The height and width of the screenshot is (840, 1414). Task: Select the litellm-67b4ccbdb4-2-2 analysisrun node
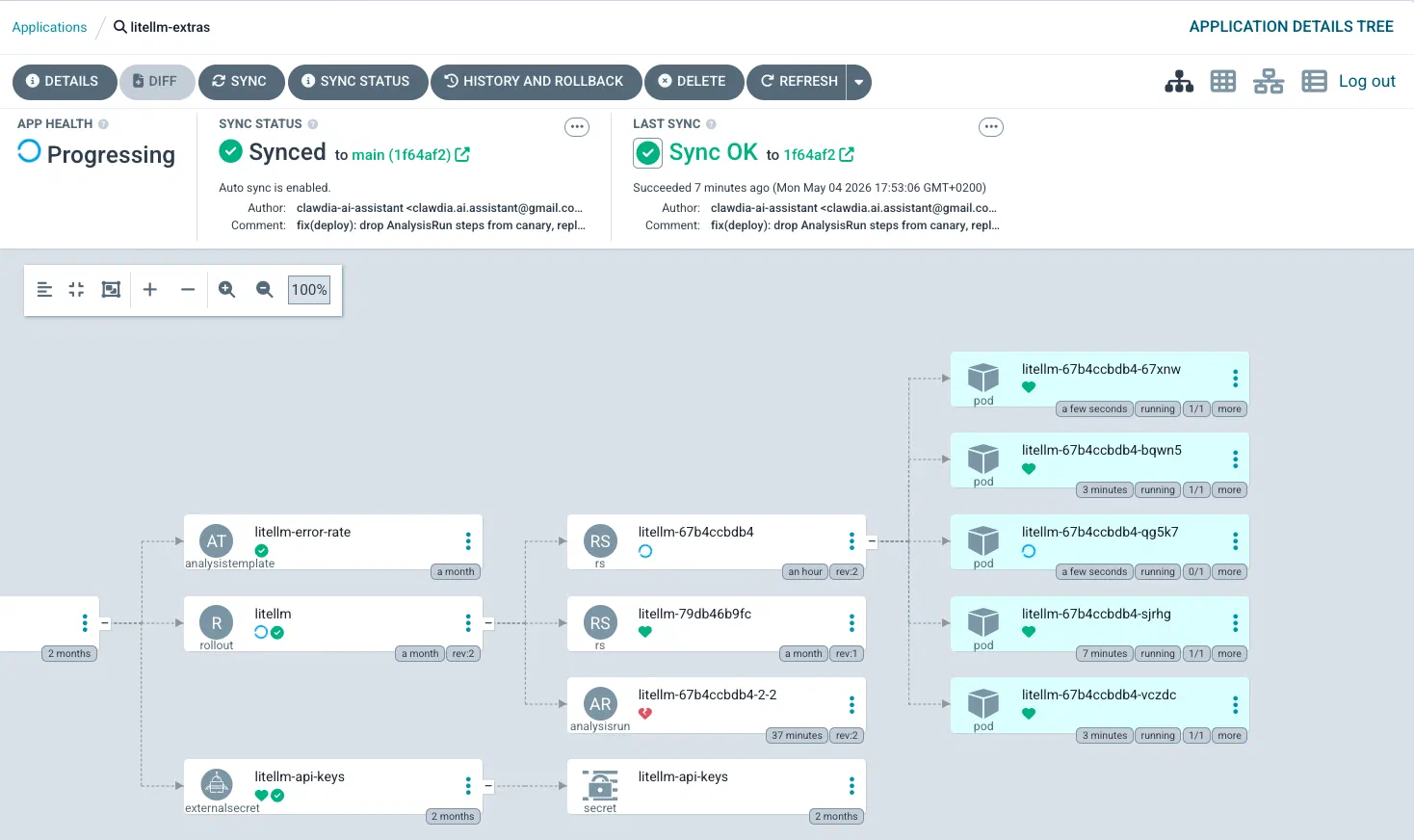point(716,704)
